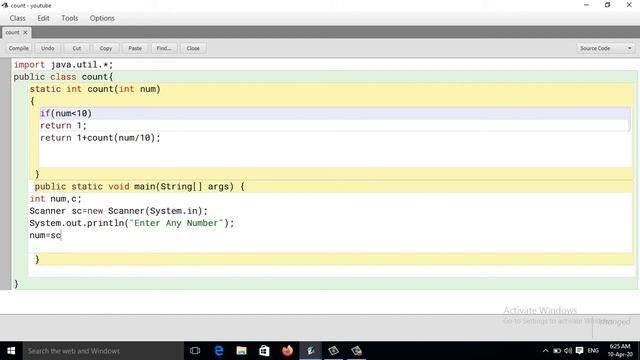Image resolution: width=640 pixels, height=360 pixels.
Task: Switch to BlueJ editor taskbar icon
Action: 311,351
